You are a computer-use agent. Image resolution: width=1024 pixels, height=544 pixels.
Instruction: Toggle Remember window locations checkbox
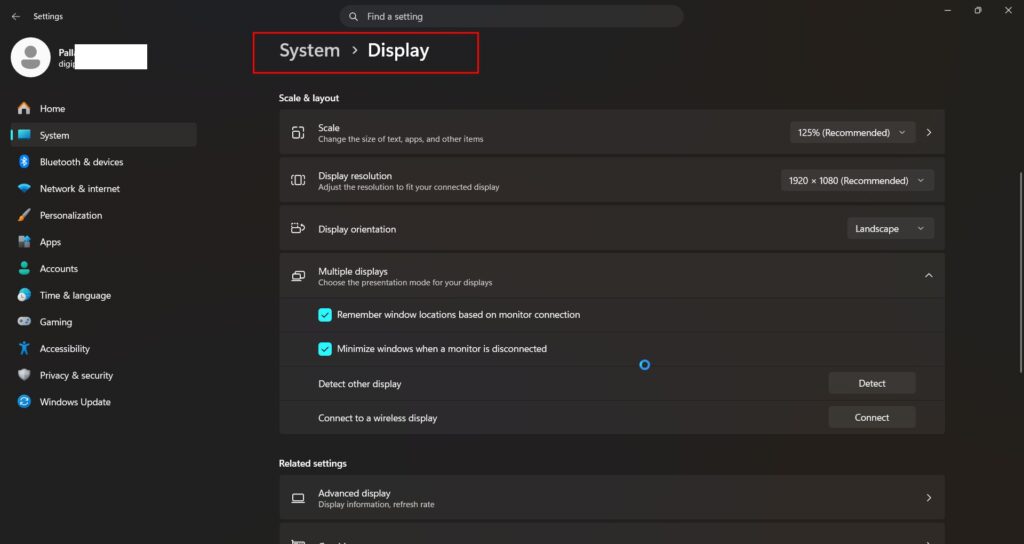click(325, 315)
